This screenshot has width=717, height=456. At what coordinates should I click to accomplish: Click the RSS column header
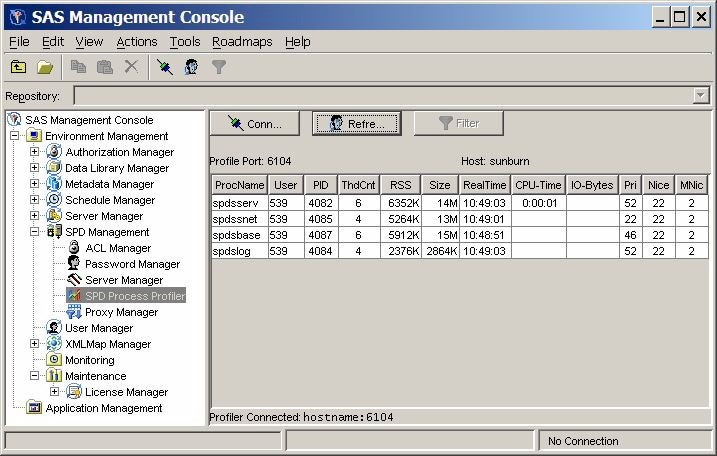(398, 185)
